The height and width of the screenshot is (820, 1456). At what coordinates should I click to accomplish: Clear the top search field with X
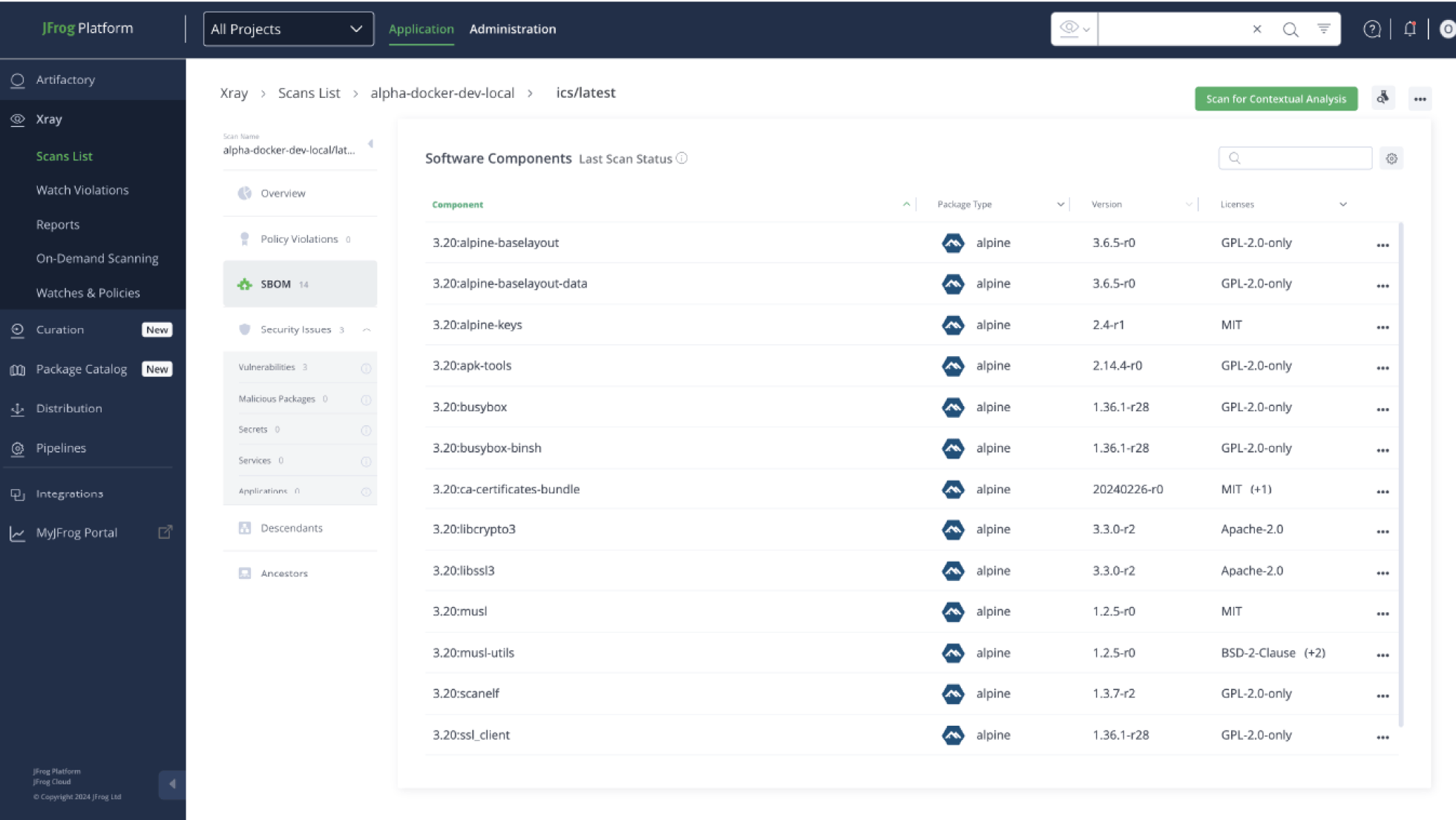(1257, 29)
